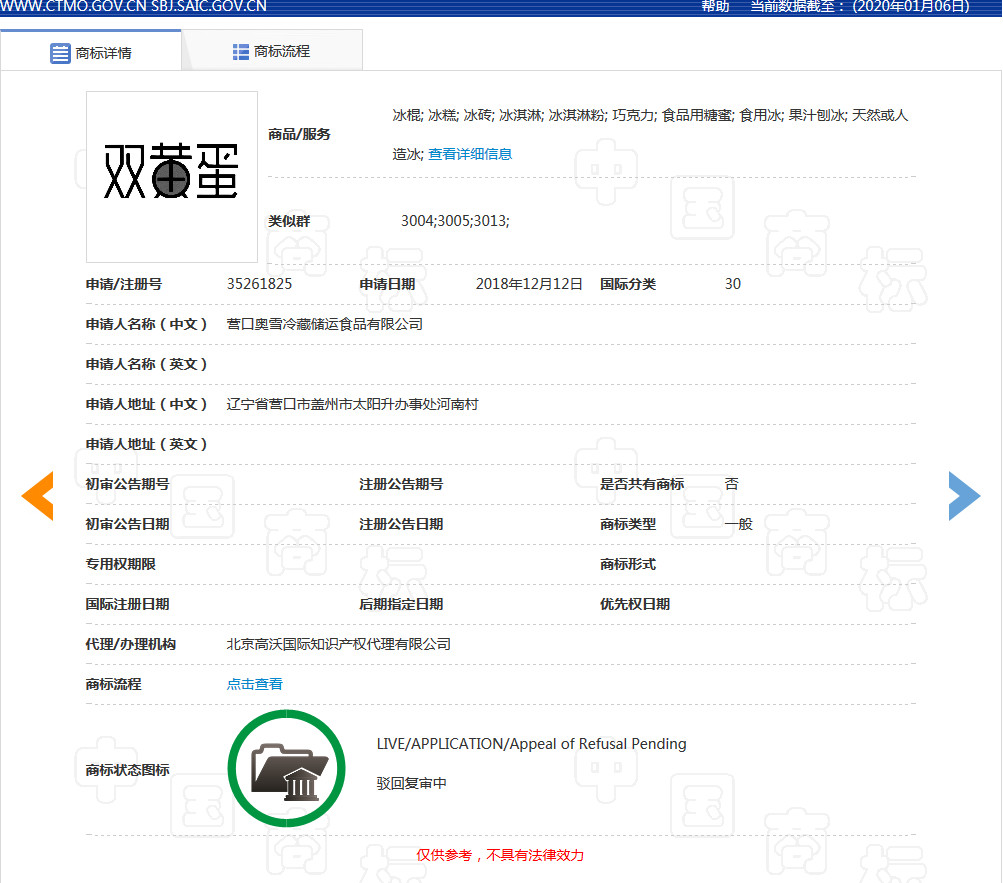Click the data date 当前数据截至 text
This screenshot has height=883, width=1003.
(x=860, y=6)
